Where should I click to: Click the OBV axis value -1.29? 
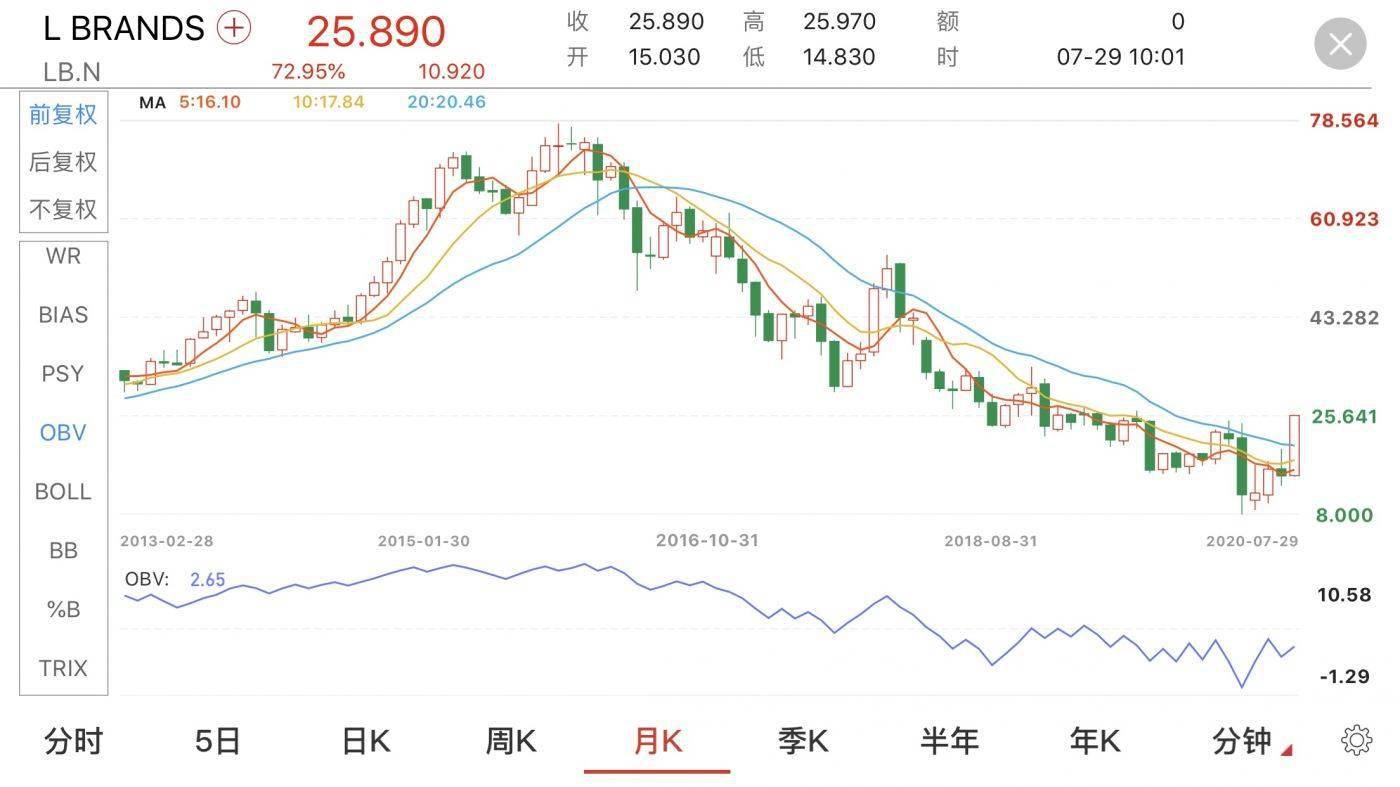1345,677
